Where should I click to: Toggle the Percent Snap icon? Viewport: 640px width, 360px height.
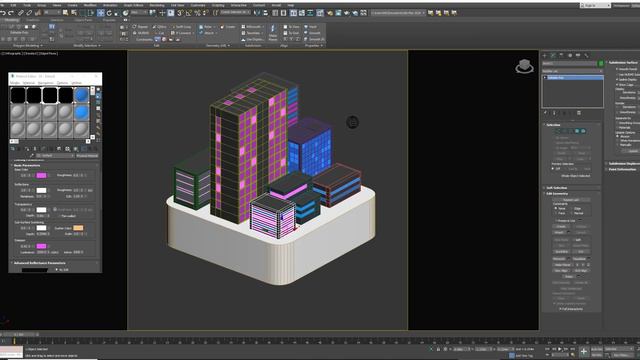pyautogui.click(x=197, y=13)
